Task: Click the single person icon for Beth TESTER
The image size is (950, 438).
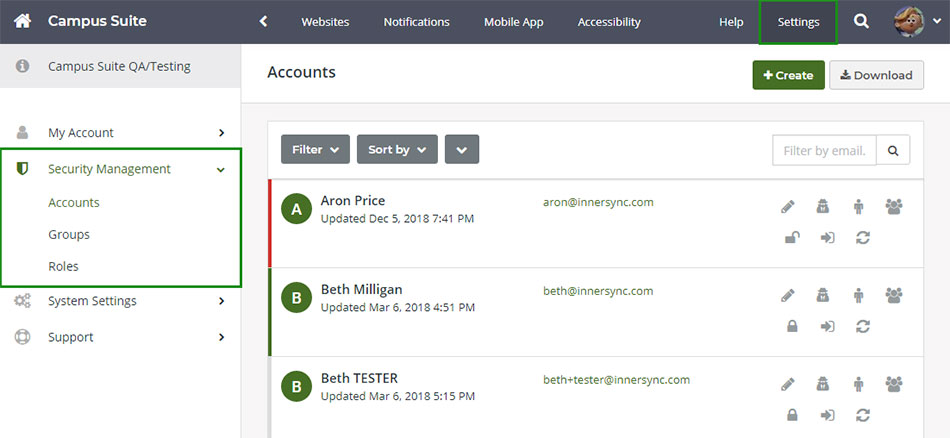Action: point(859,384)
